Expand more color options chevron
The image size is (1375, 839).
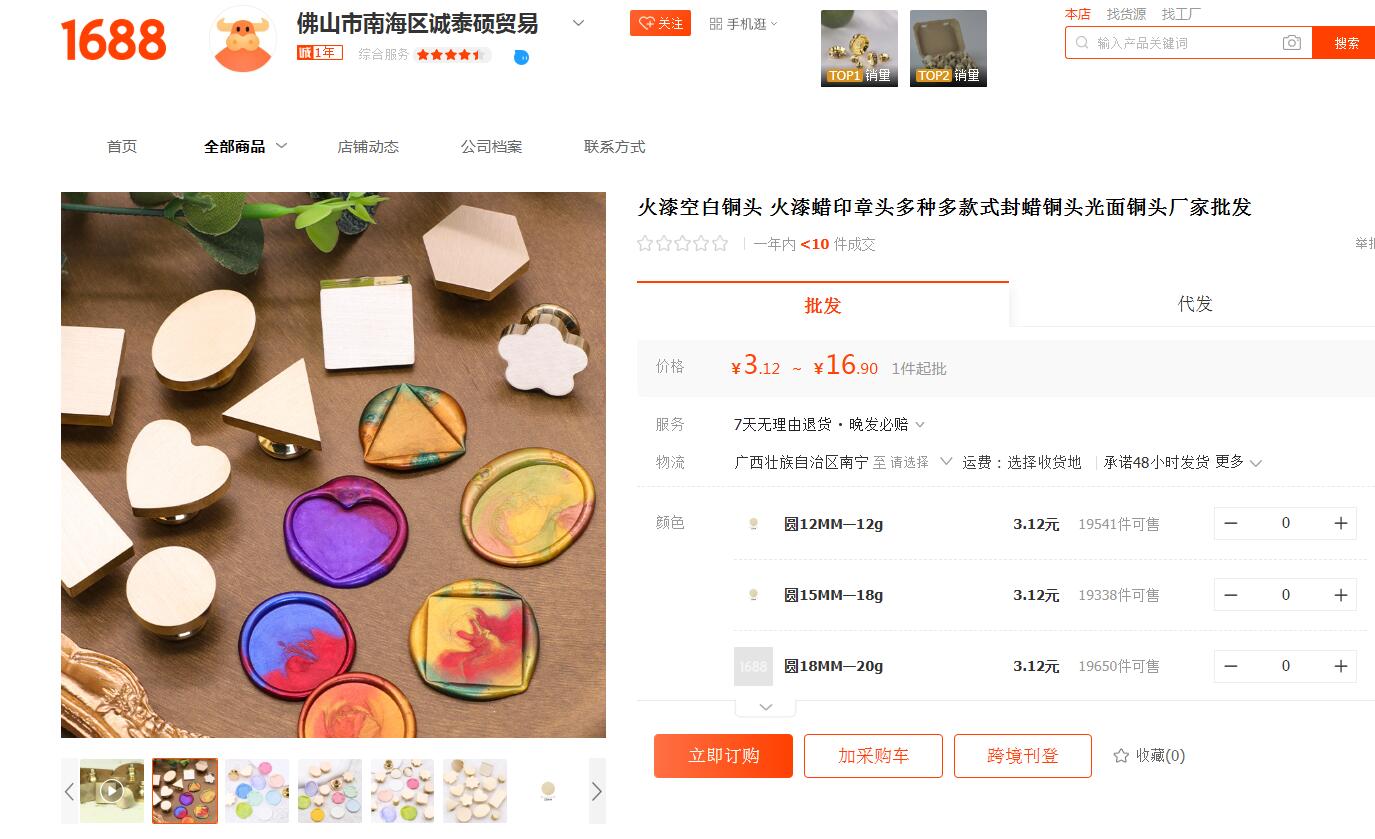tap(766, 707)
